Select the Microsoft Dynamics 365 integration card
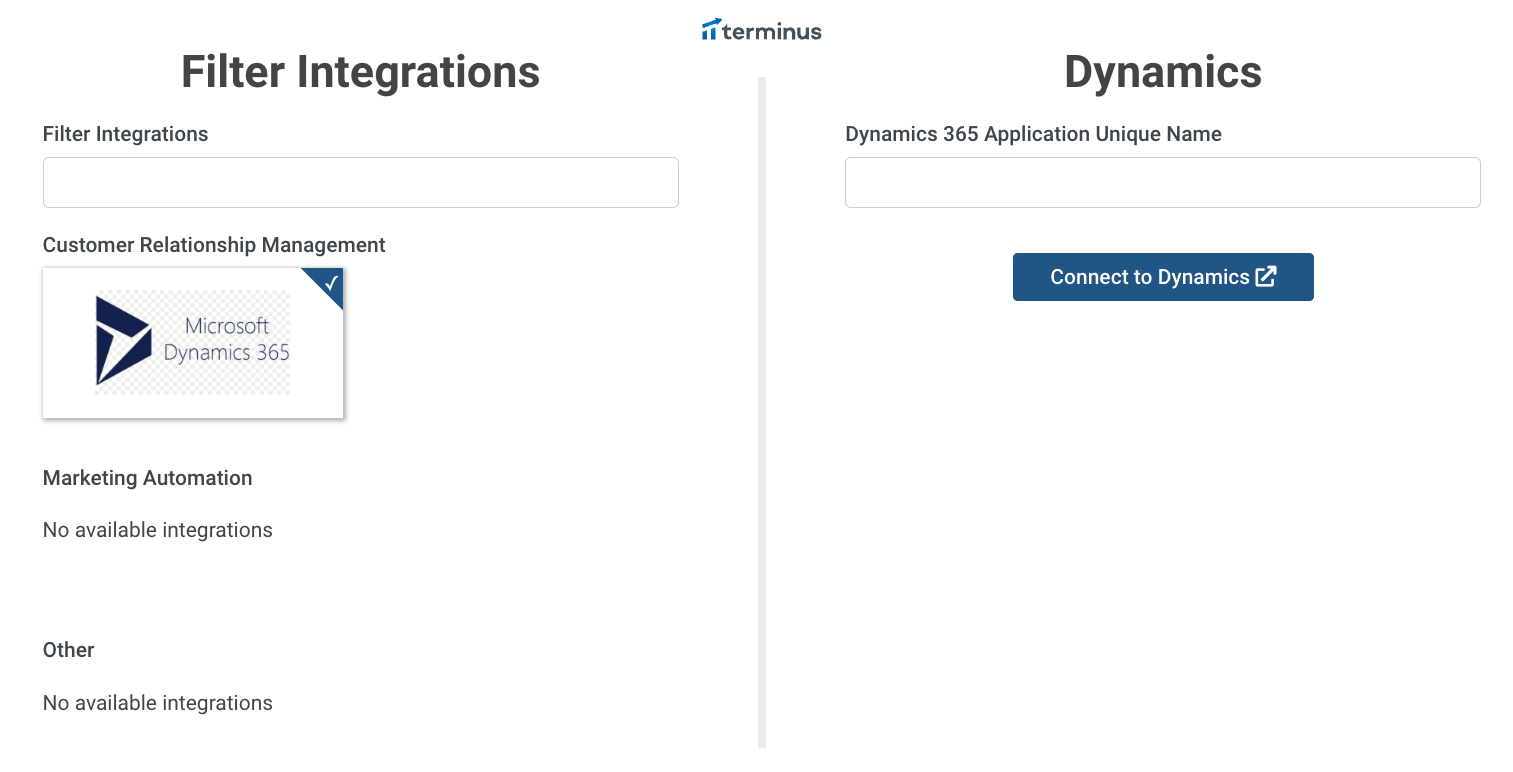 (193, 343)
